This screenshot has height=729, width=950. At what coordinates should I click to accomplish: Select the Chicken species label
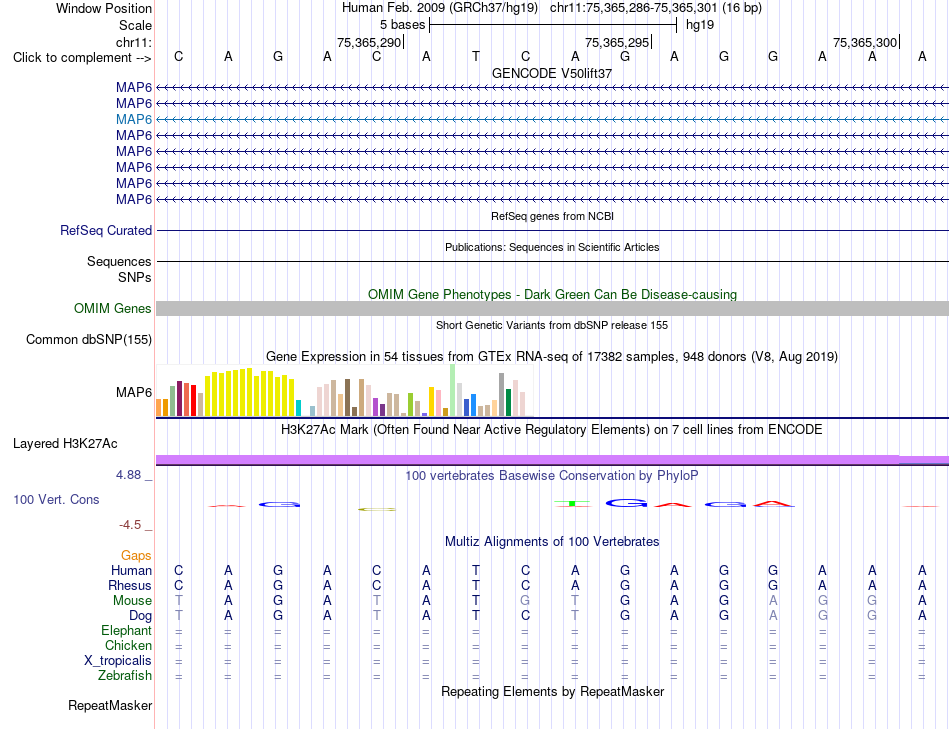[x=128, y=645]
